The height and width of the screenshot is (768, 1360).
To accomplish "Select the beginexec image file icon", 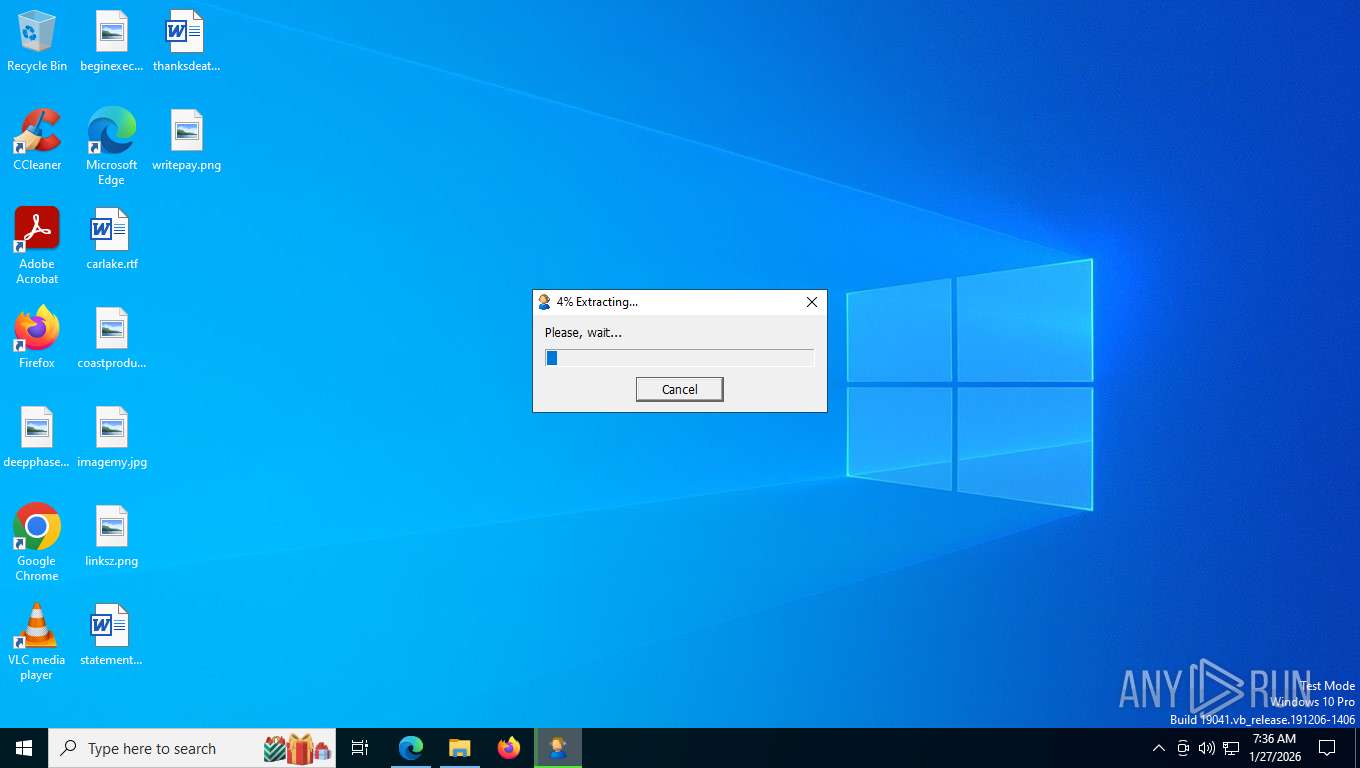I will pyautogui.click(x=112, y=42).
